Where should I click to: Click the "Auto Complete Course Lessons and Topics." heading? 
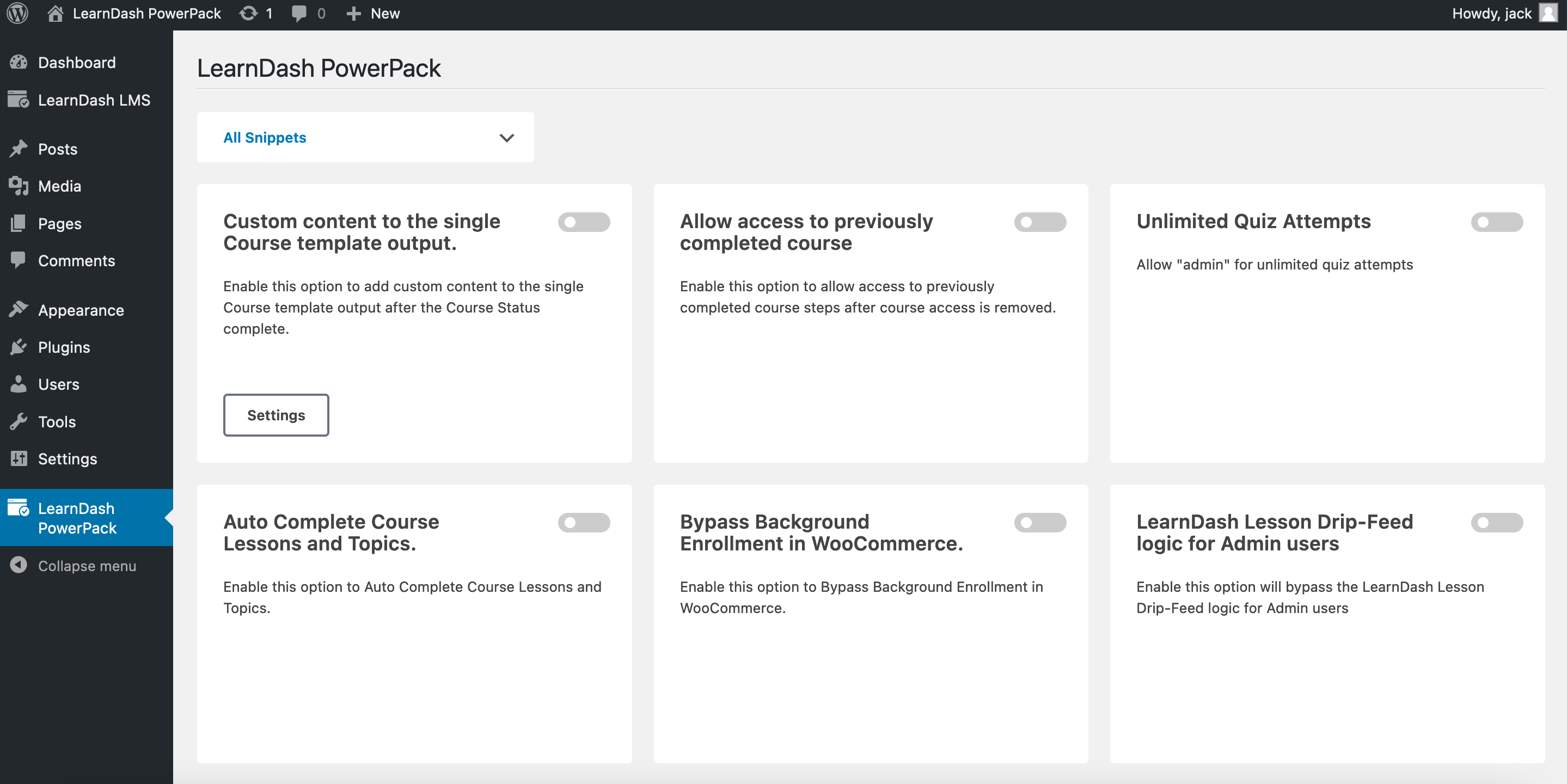pos(331,532)
